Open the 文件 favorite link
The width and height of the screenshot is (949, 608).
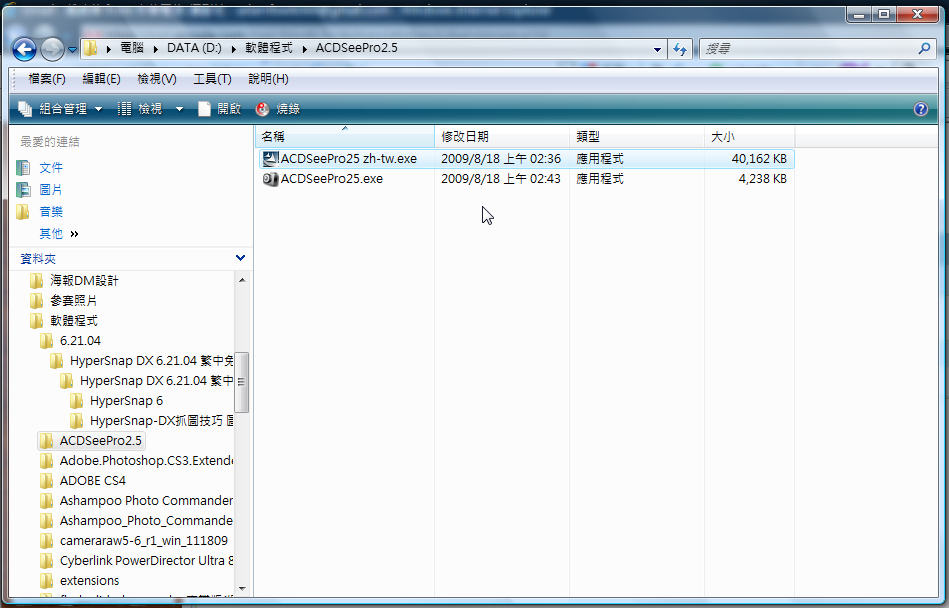(51, 168)
